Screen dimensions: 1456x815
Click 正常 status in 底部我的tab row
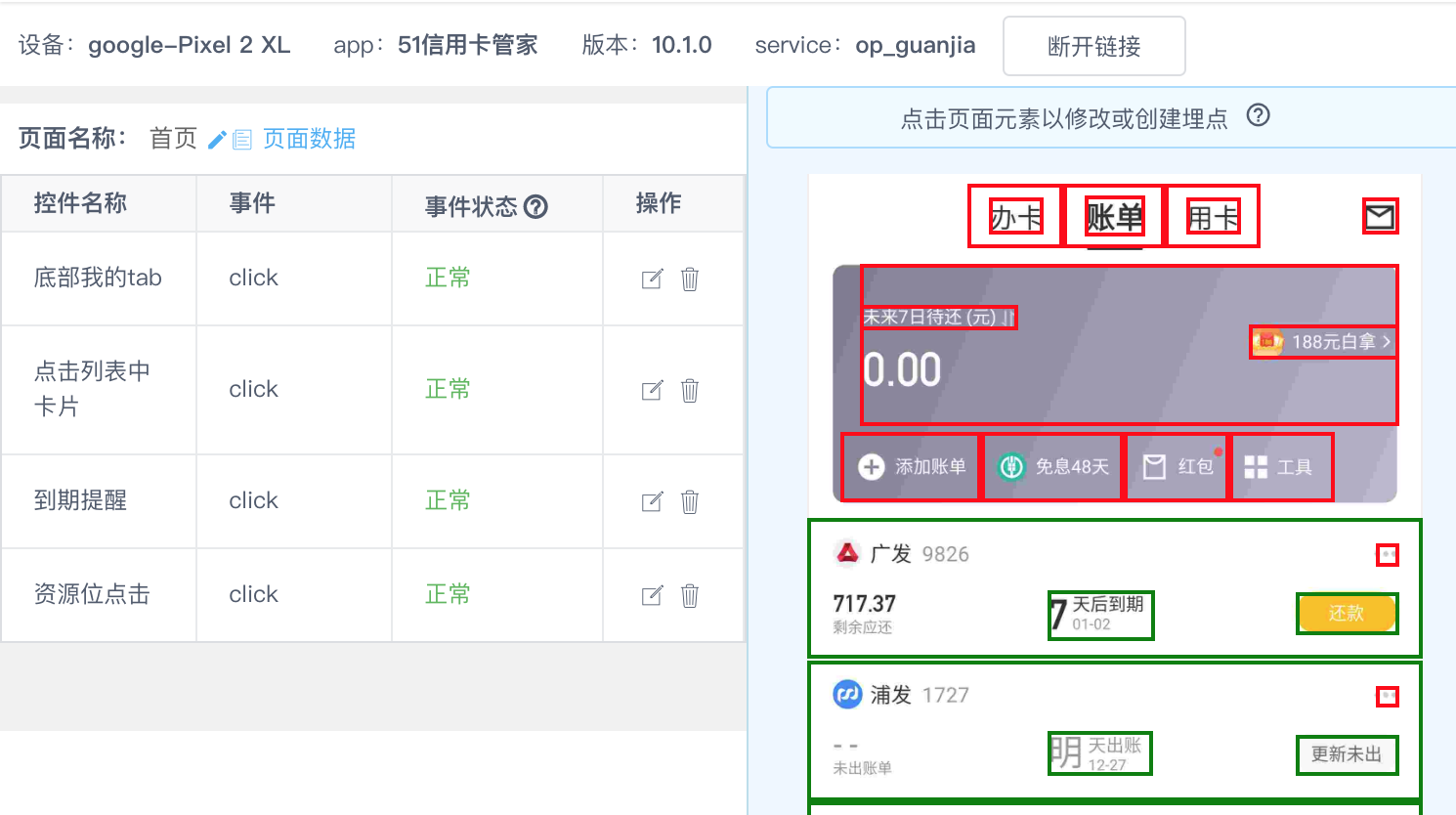click(x=448, y=278)
